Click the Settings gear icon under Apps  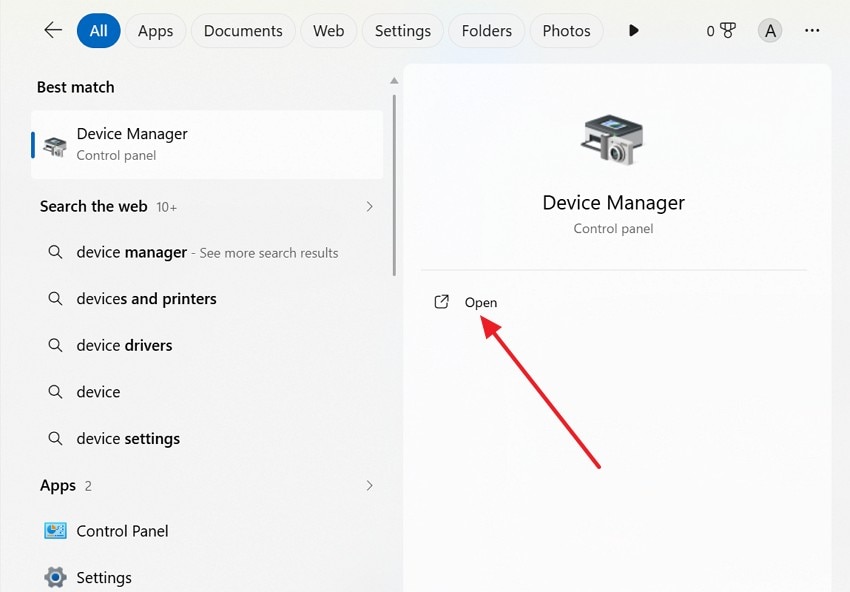(54, 577)
